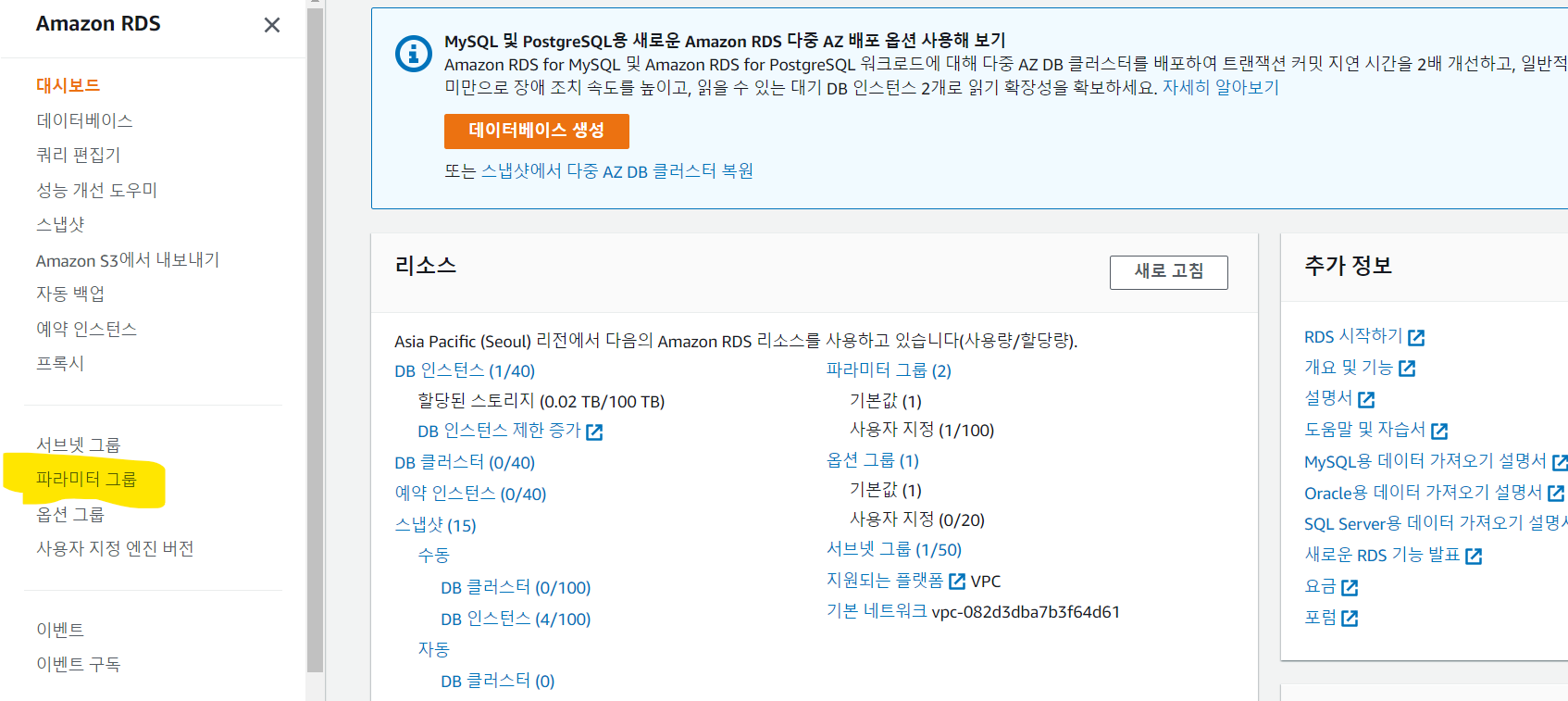Open Oracle용 데이터 가져오기 설명서 link
Screen dimensions: 1568x701
coord(1424,493)
